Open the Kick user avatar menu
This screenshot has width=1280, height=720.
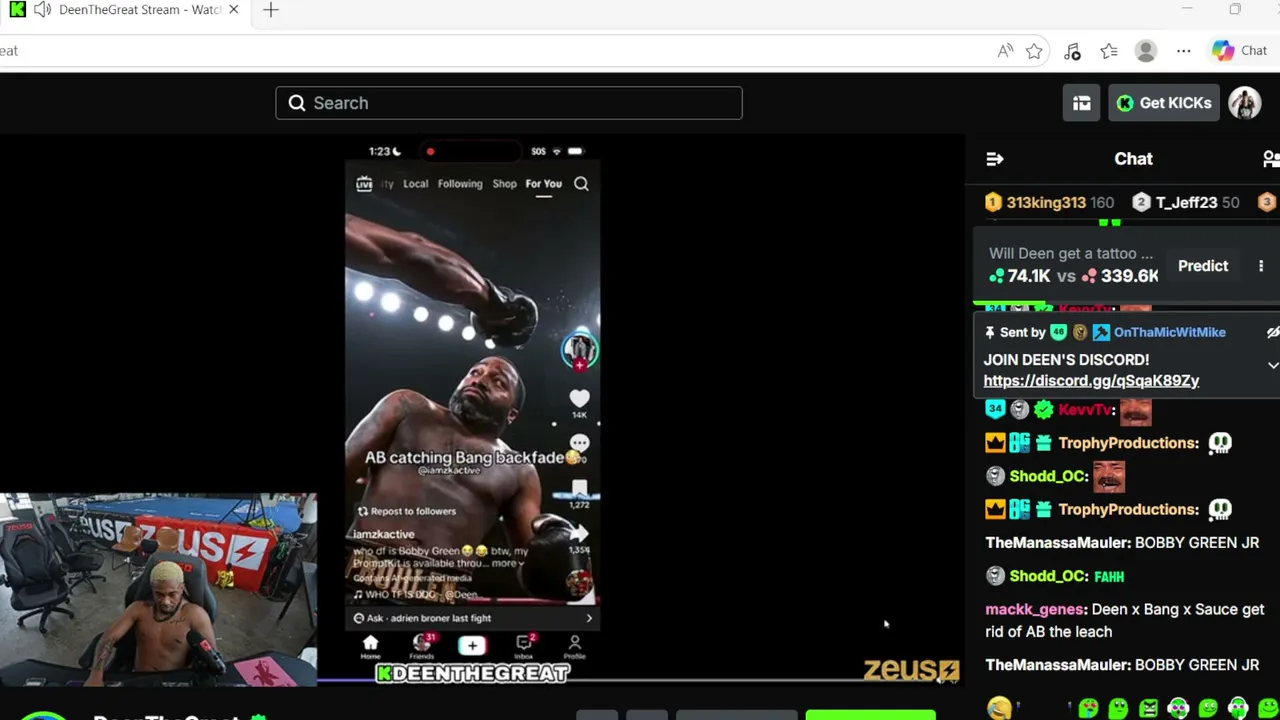pyautogui.click(x=1245, y=103)
